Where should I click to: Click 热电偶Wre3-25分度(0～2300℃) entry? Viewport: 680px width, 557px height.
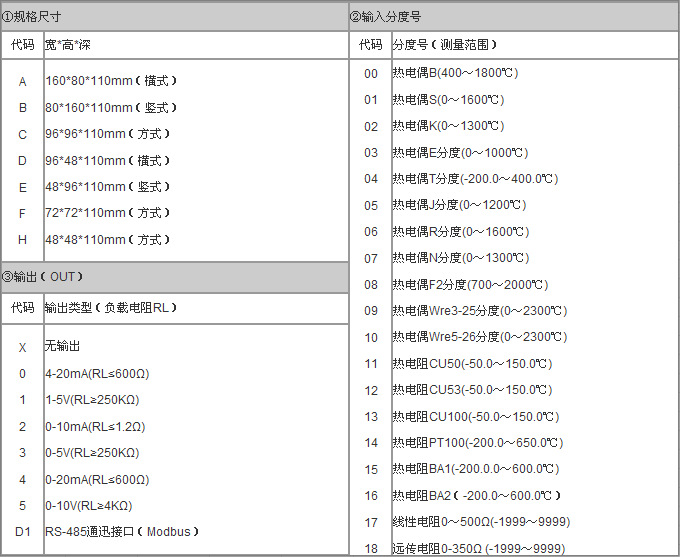tap(479, 311)
